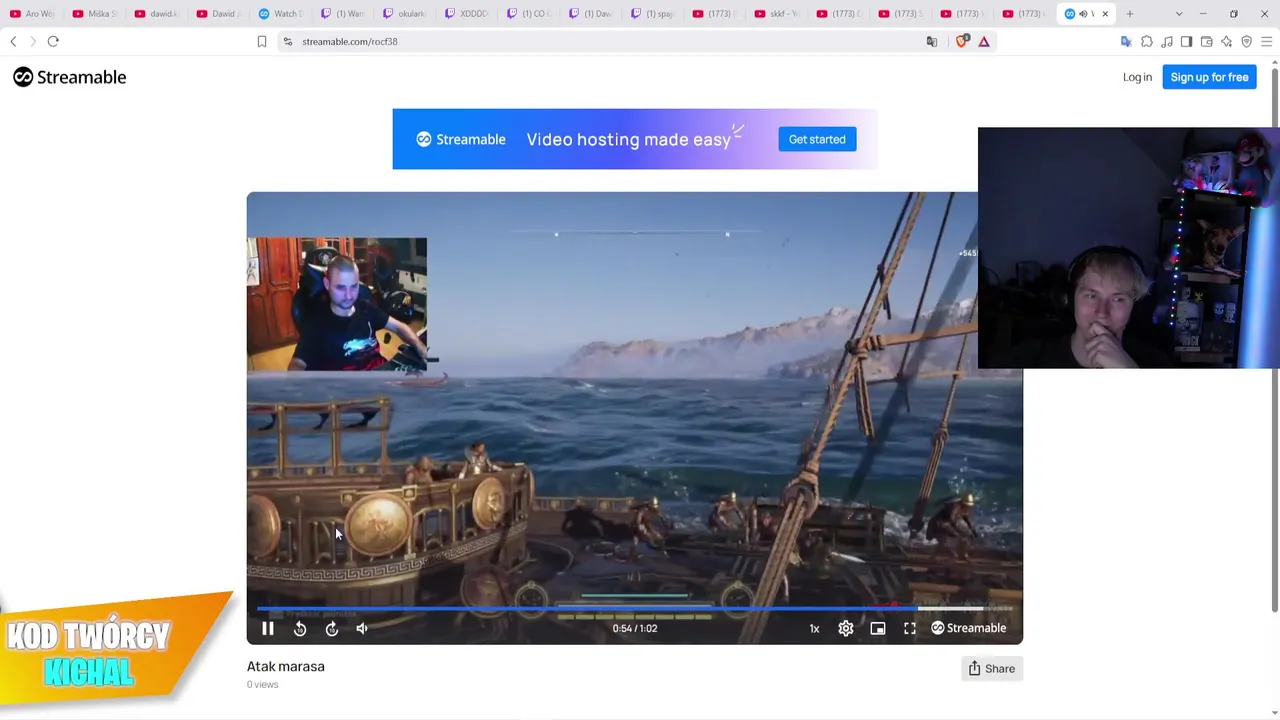Click the Streamable banner logo
Screen dimensions: 1280x720
(461, 139)
